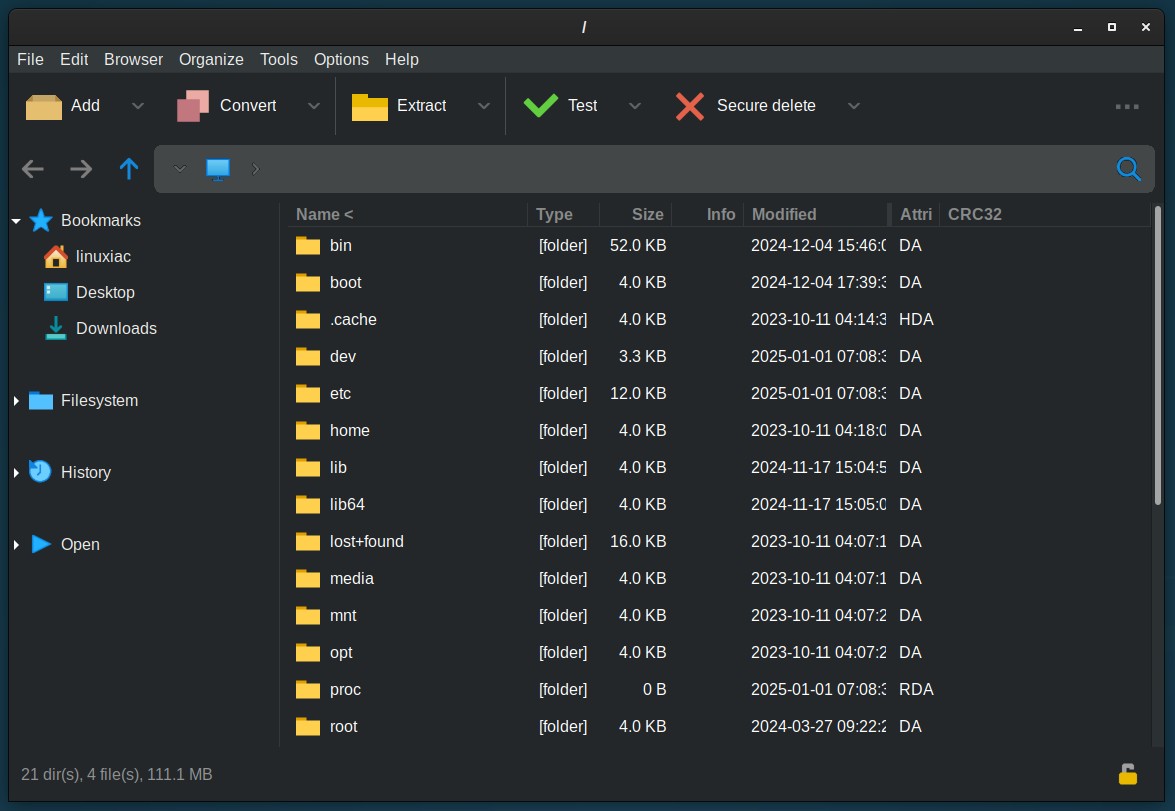
Task: Select the opt folder name
Action: pyautogui.click(x=341, y=653)
